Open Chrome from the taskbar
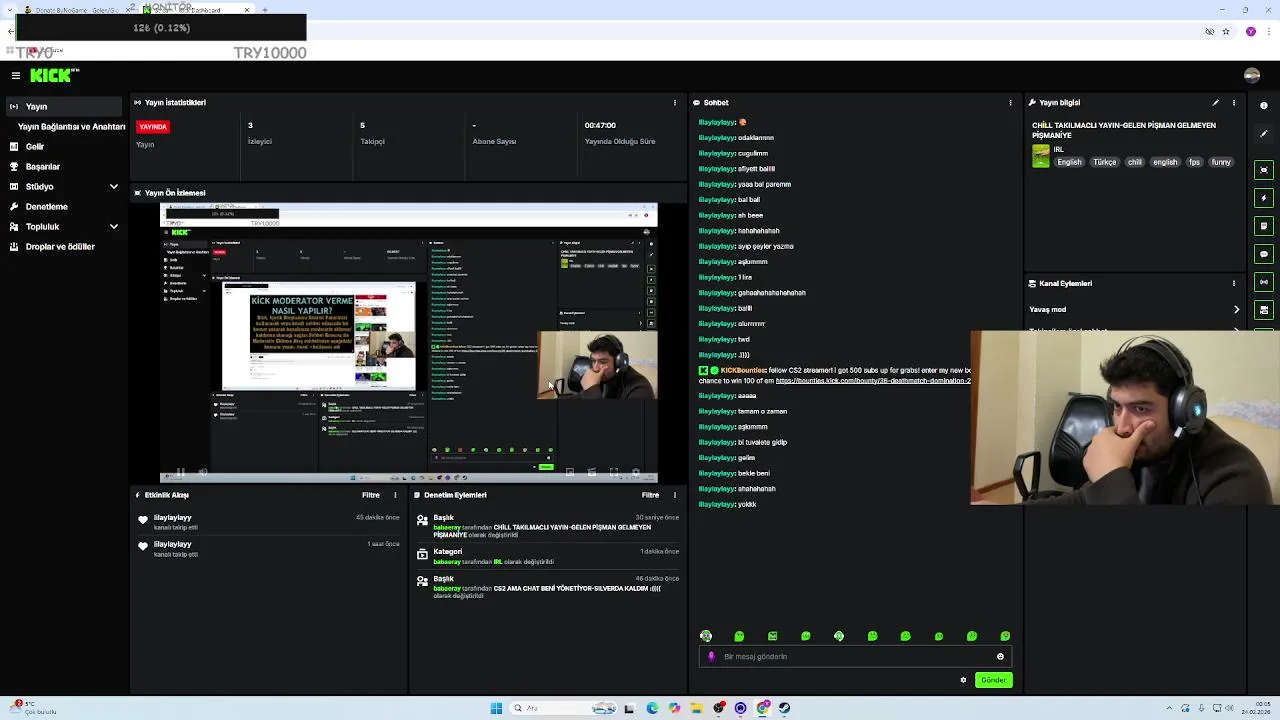This screenshot has height=720, width=1280. 763,708
